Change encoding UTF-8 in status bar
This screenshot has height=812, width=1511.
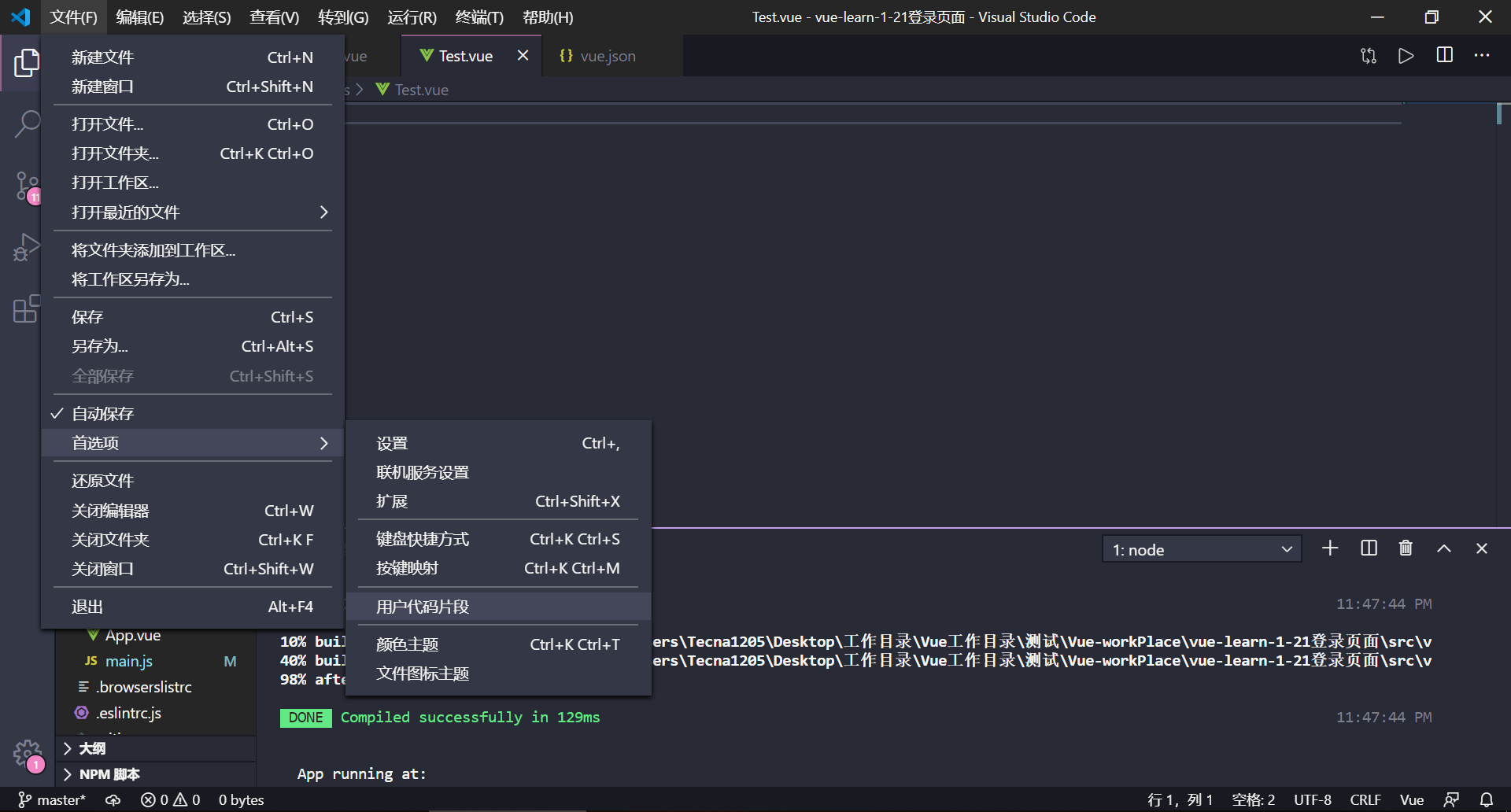coord(1313,800)
